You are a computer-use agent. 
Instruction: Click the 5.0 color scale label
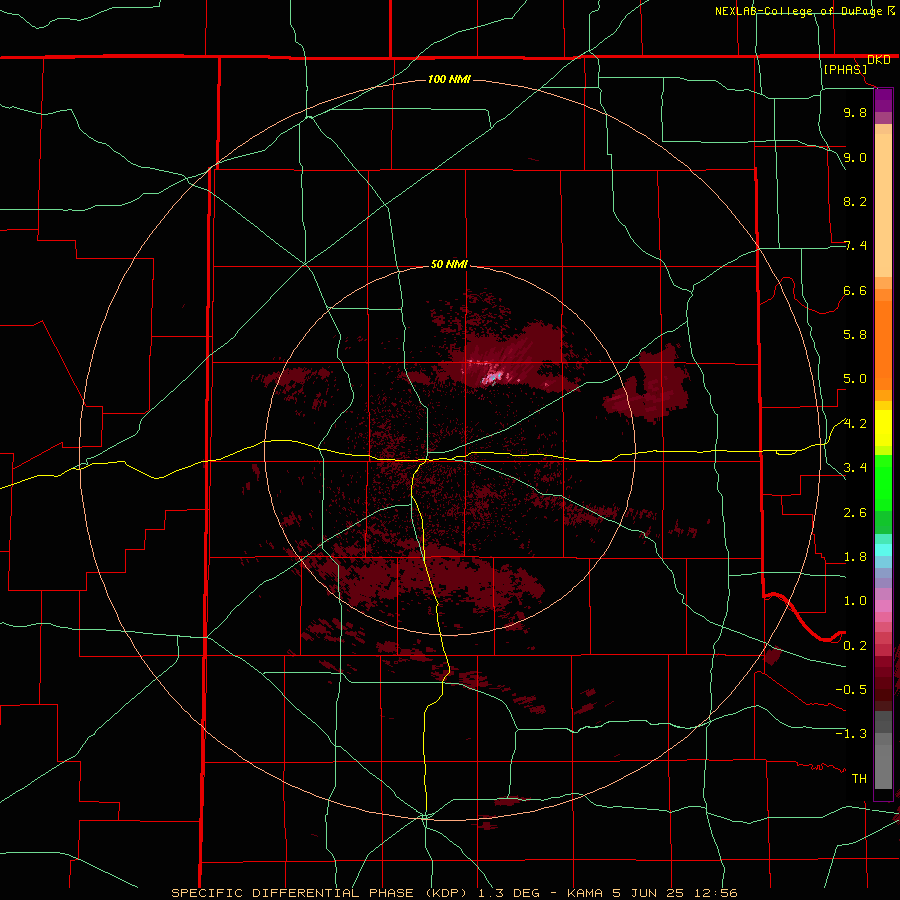(x=855, y=379)
